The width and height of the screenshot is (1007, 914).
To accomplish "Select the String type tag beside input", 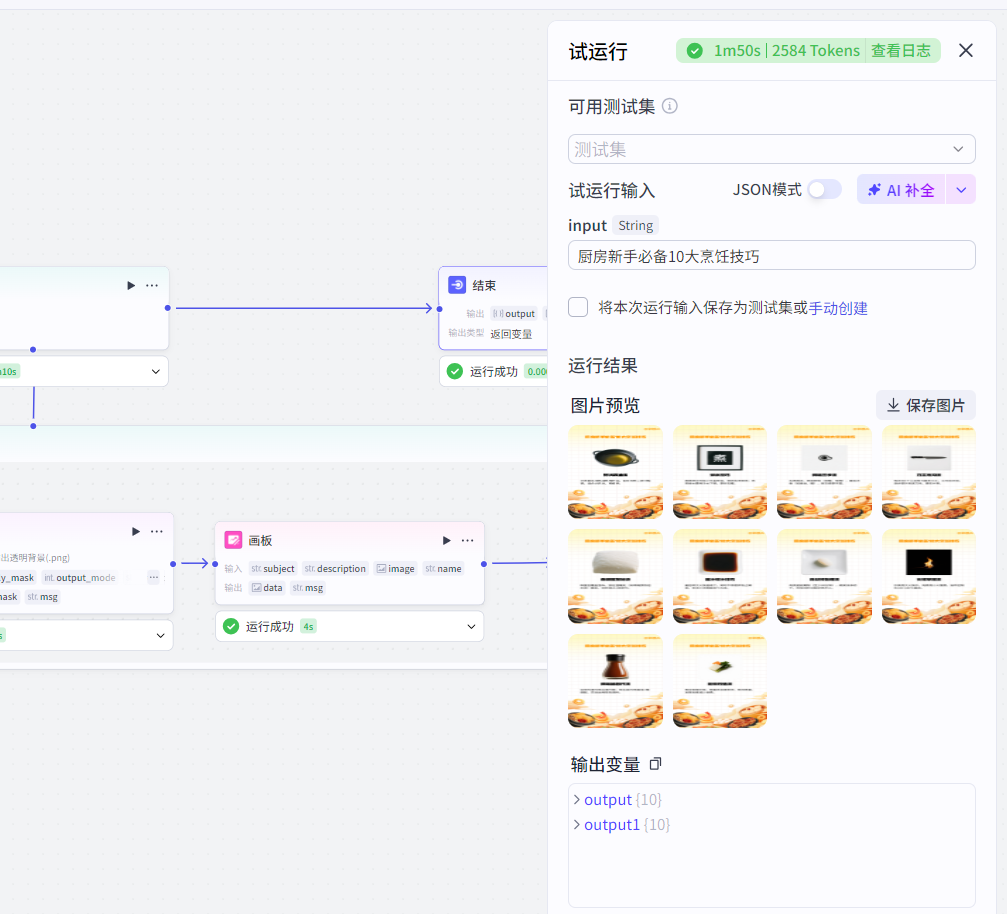I will pyautogui.click(x=635, y=225).
